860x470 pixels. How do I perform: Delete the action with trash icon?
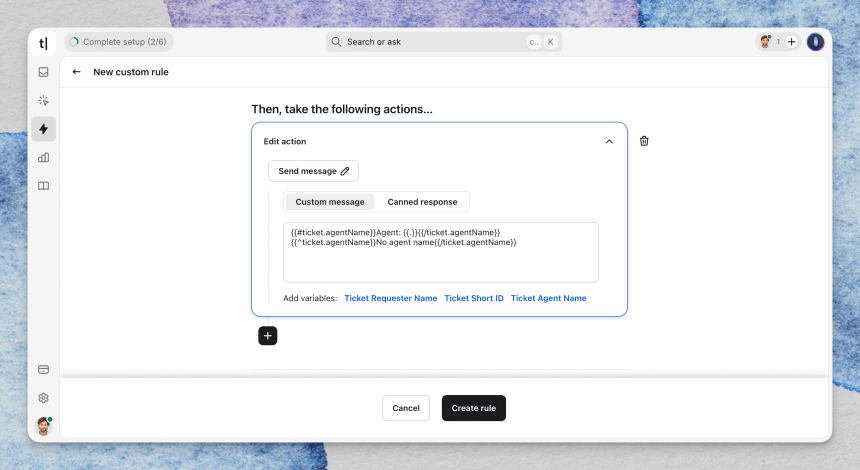(x=644, y=141)
